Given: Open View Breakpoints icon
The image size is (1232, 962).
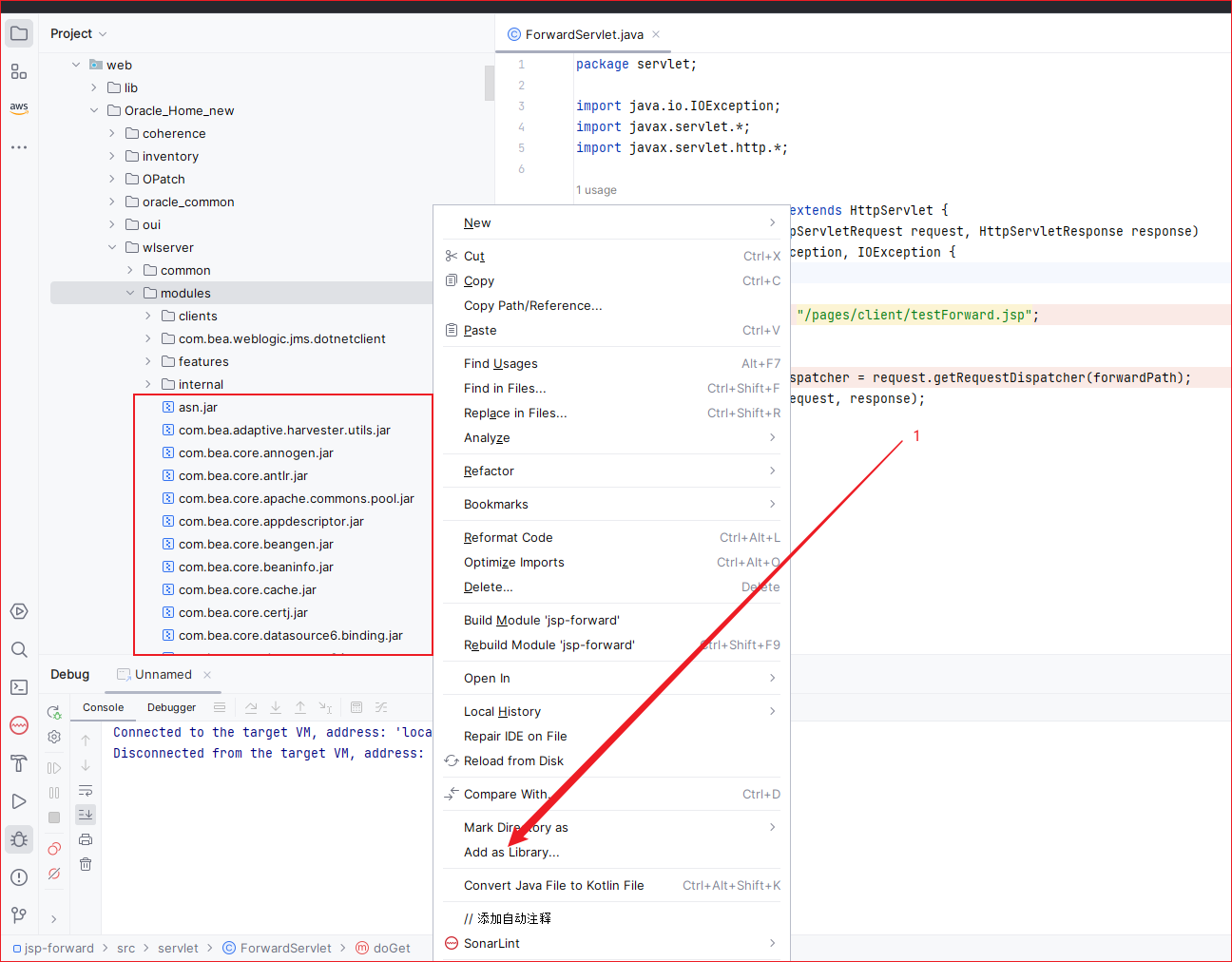Looking at the screenshot, I should 54,849.
